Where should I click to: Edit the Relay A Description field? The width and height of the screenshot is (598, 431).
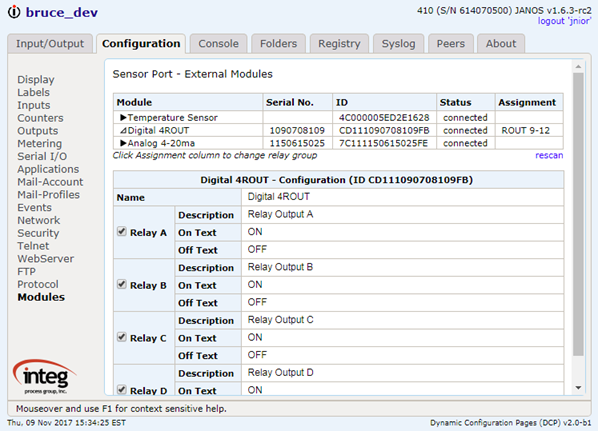pyautogui.click(x=402, y=214)
